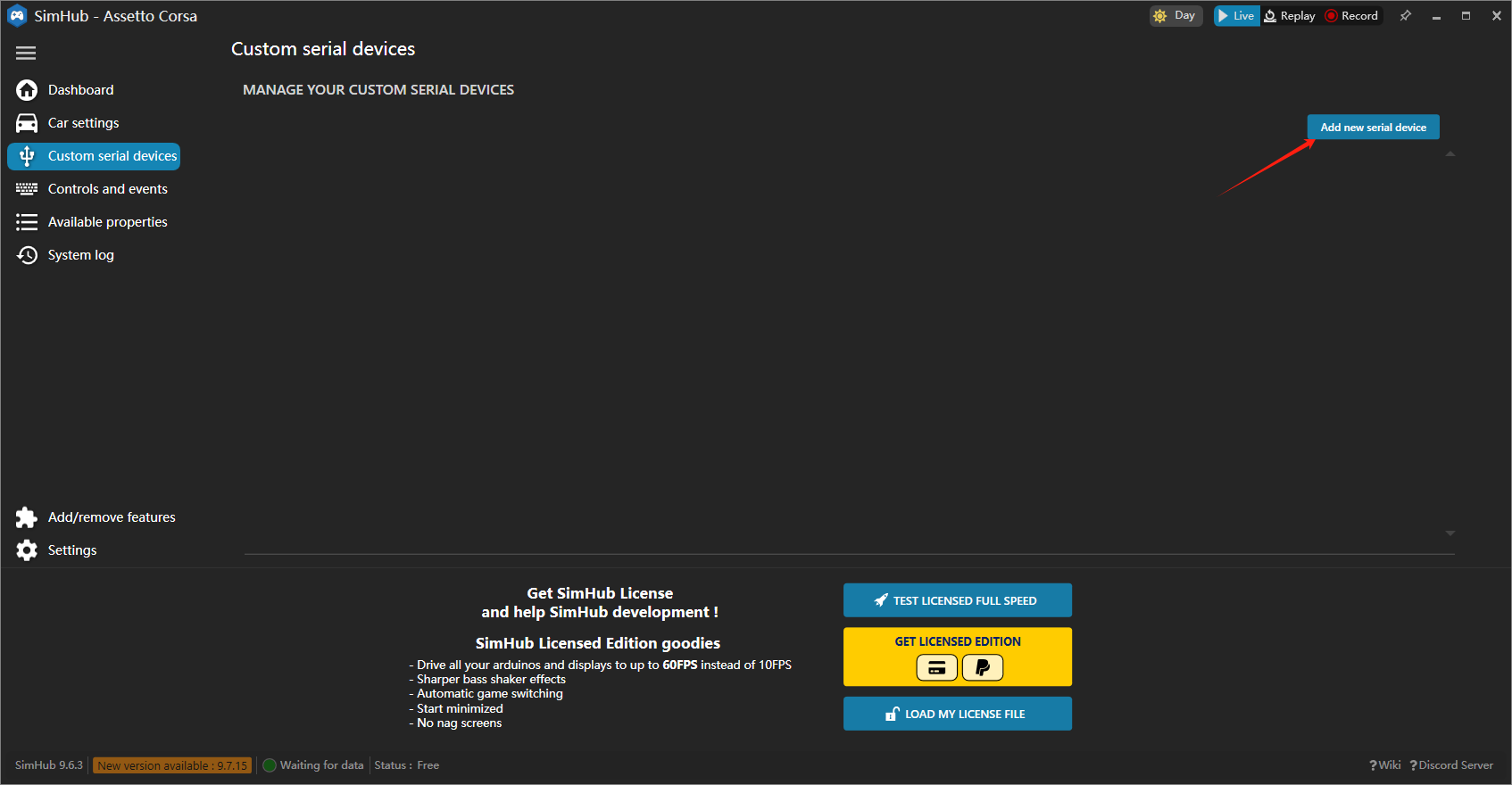The width and height of the screenshot is (1512, 785).
Task: Click the credit card payment icon
Action: click(x=937, y=667)
